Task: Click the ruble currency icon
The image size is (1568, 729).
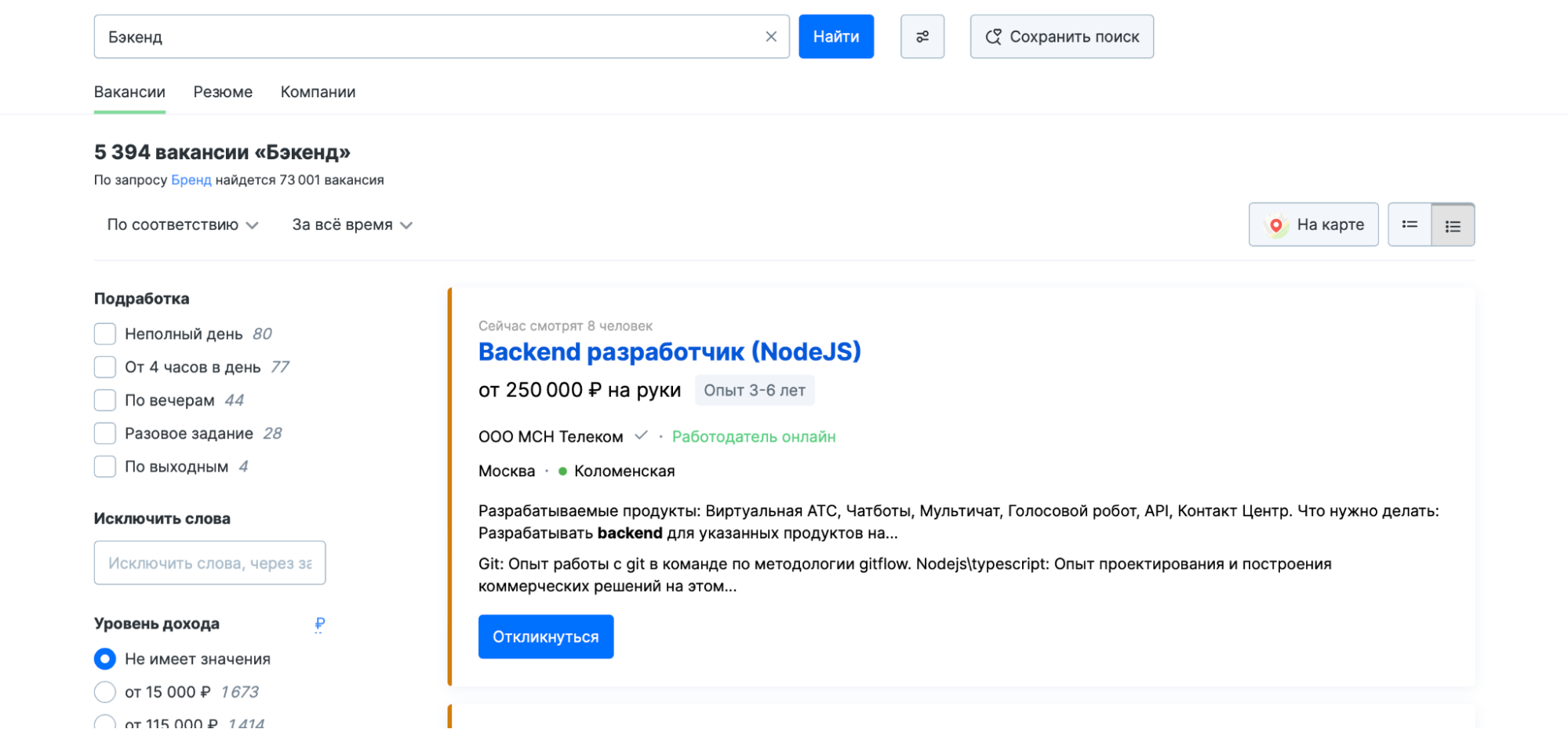Action: pos(319,624)
